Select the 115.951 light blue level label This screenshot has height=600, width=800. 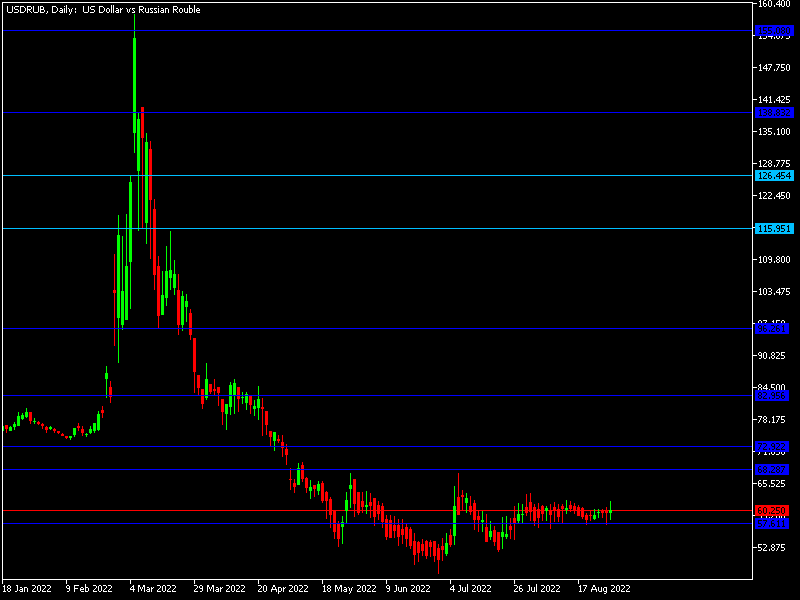pos(774,229)
